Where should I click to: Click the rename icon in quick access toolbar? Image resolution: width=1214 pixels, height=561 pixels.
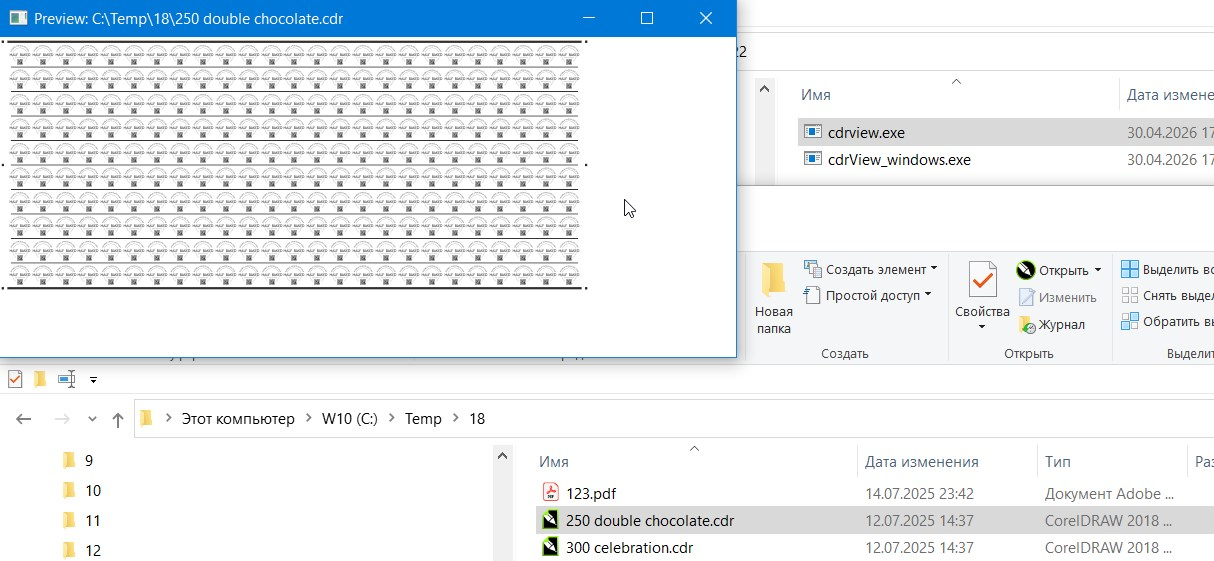[x=66, y=379]
